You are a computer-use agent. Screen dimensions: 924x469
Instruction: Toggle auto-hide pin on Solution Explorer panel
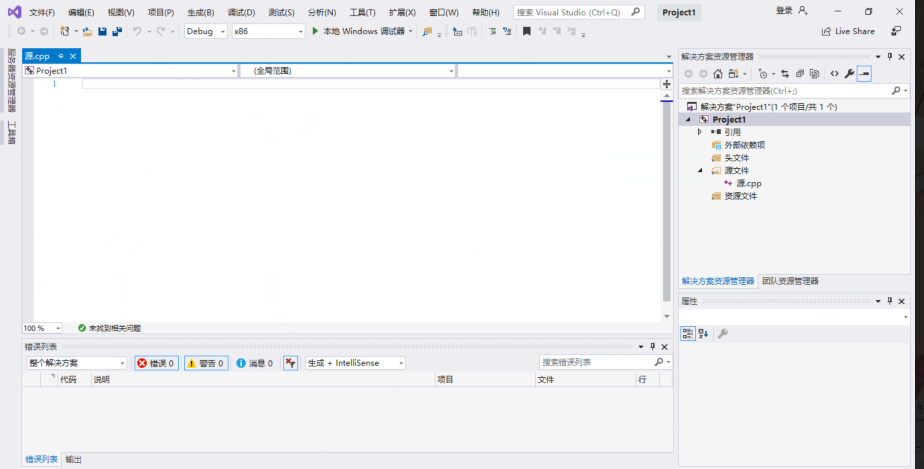pyautogui.click(x=890, y=57)
